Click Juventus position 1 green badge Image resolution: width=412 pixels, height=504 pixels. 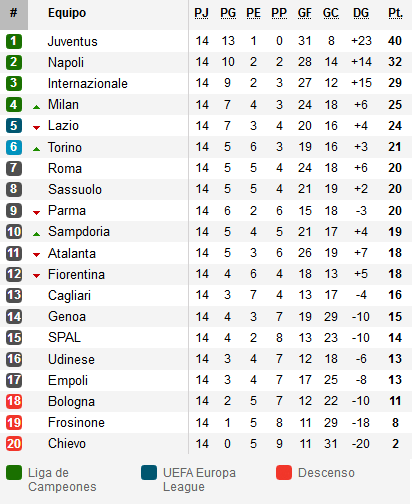point(14,41)
